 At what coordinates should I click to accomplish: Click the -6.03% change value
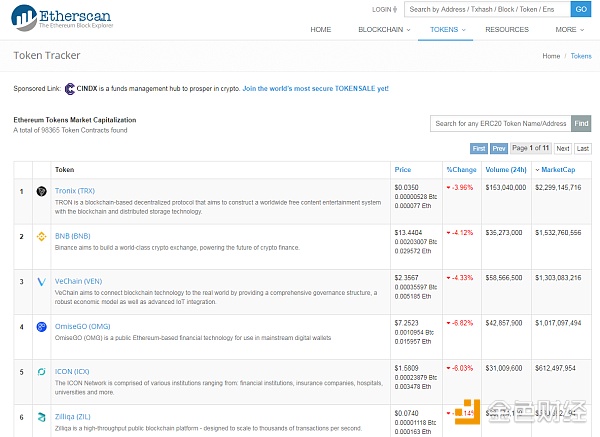point(460,368)
